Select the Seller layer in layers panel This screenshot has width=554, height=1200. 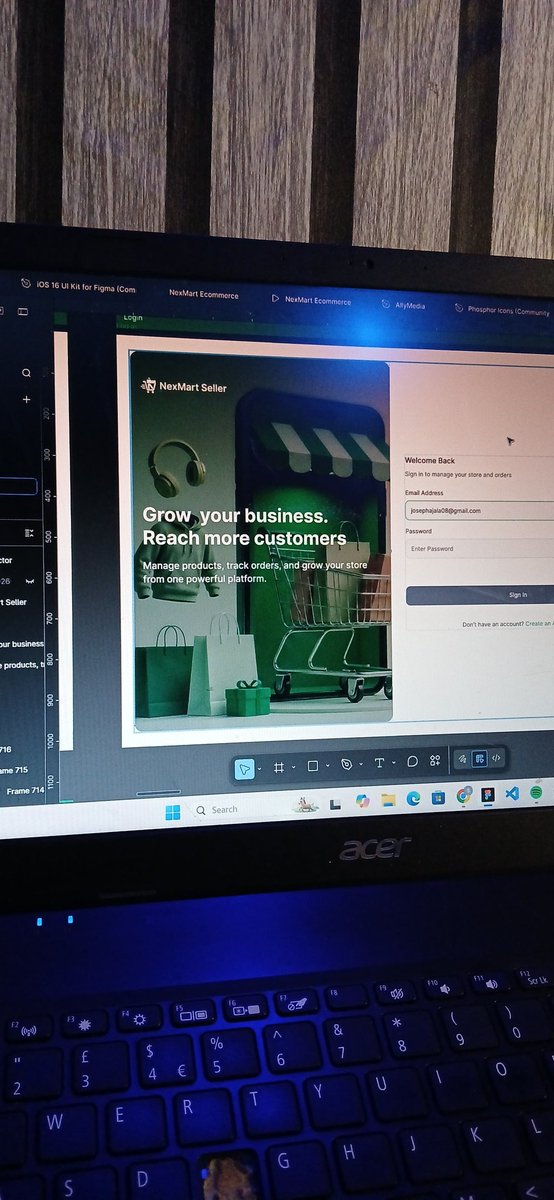pyautogui.click(x=14, y=602)
